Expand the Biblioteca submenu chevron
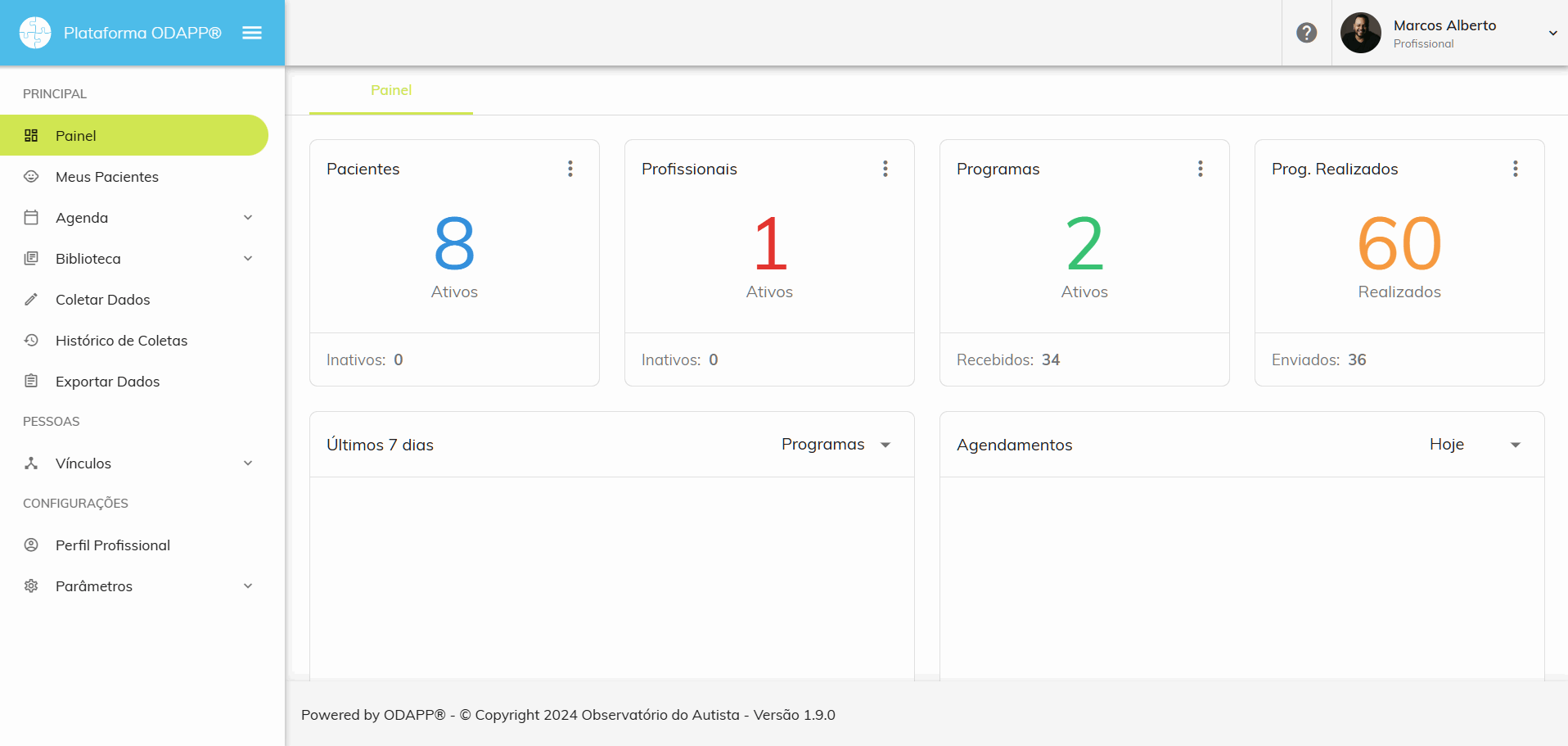 pos(248,258)
